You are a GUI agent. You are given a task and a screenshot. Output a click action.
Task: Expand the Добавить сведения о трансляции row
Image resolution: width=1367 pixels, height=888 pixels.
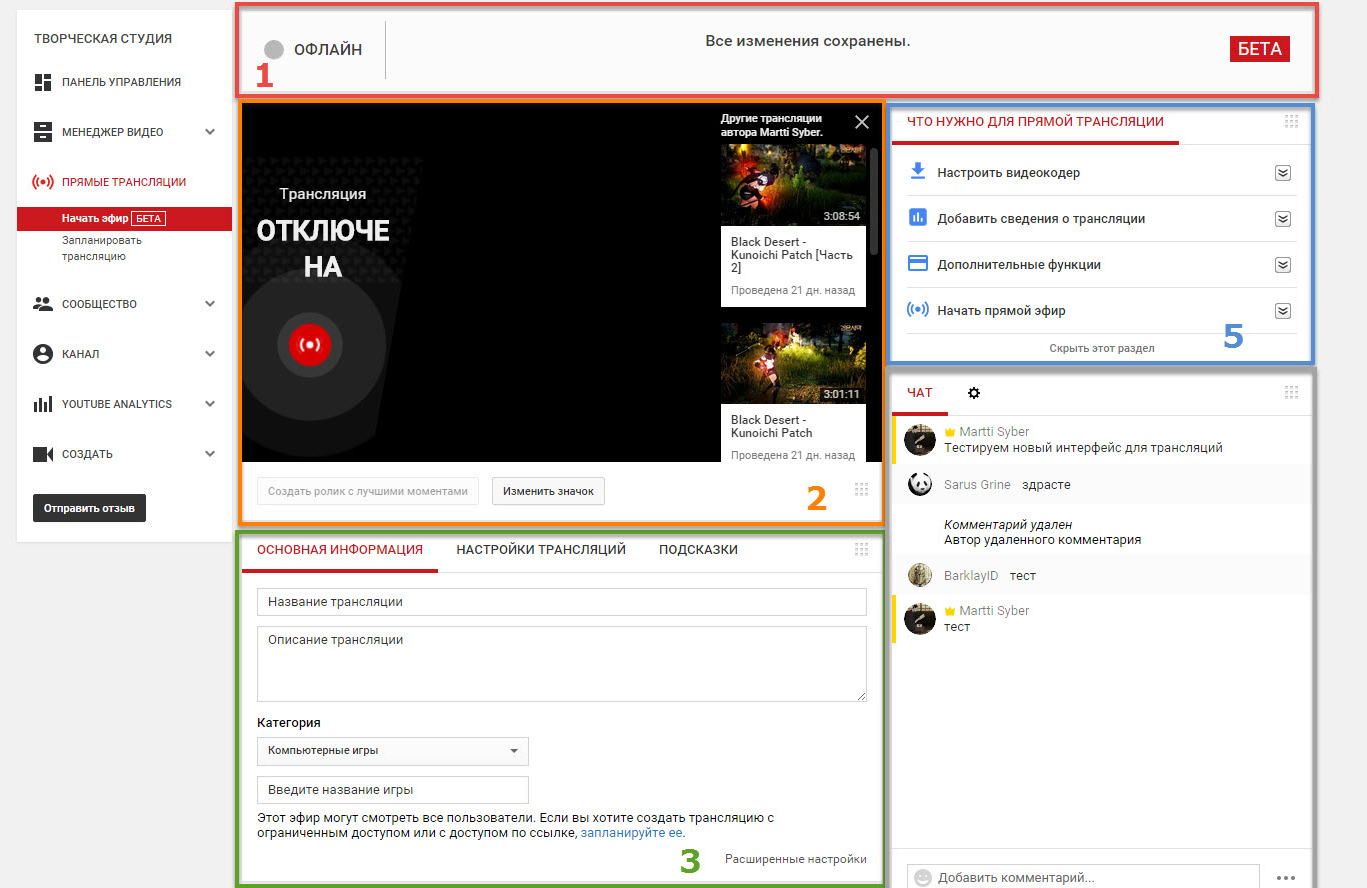tap(1283, 219)
